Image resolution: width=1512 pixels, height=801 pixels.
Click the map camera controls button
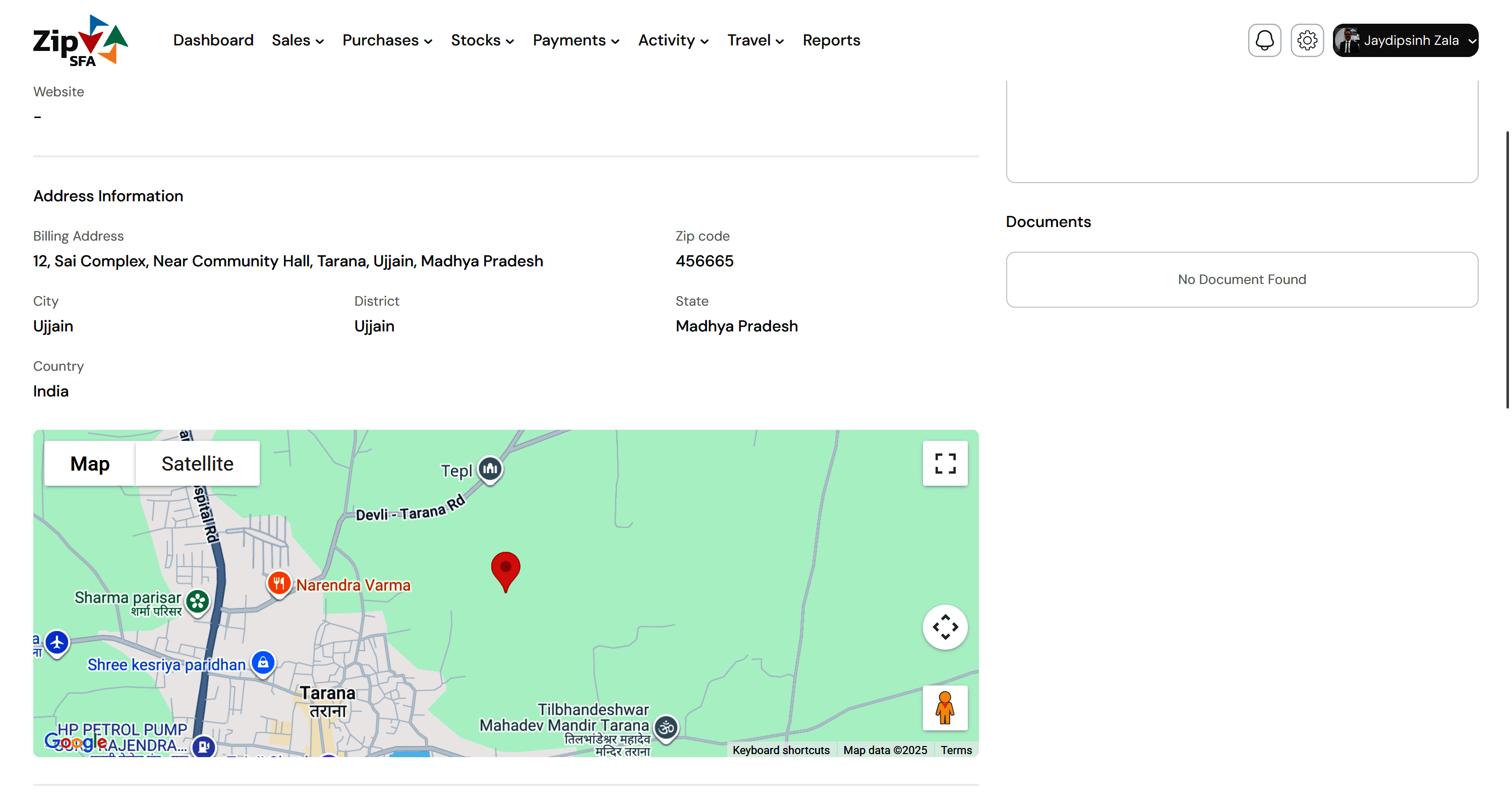pos(945,627)
